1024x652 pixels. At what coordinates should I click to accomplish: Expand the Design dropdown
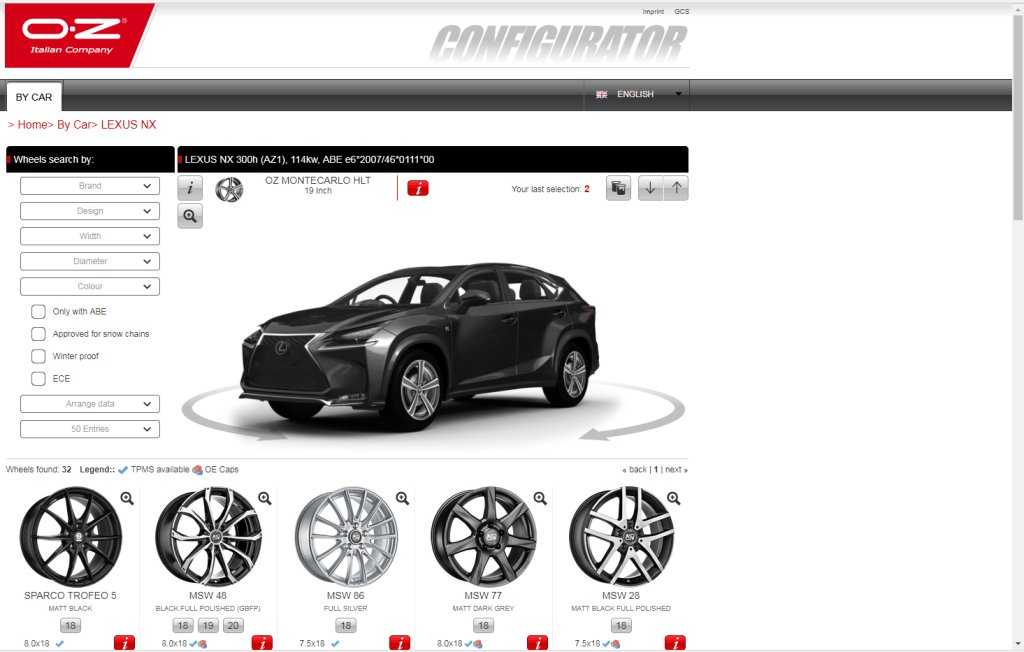(x=90, y=211)
